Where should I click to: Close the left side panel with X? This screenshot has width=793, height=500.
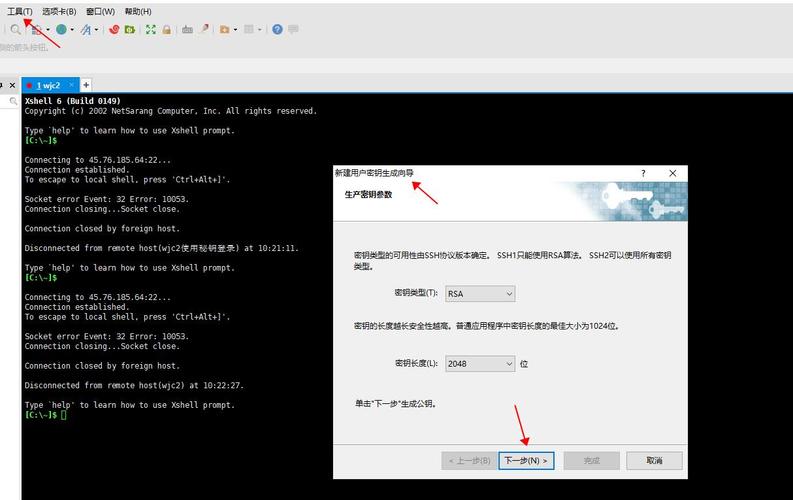coord(13,85)
